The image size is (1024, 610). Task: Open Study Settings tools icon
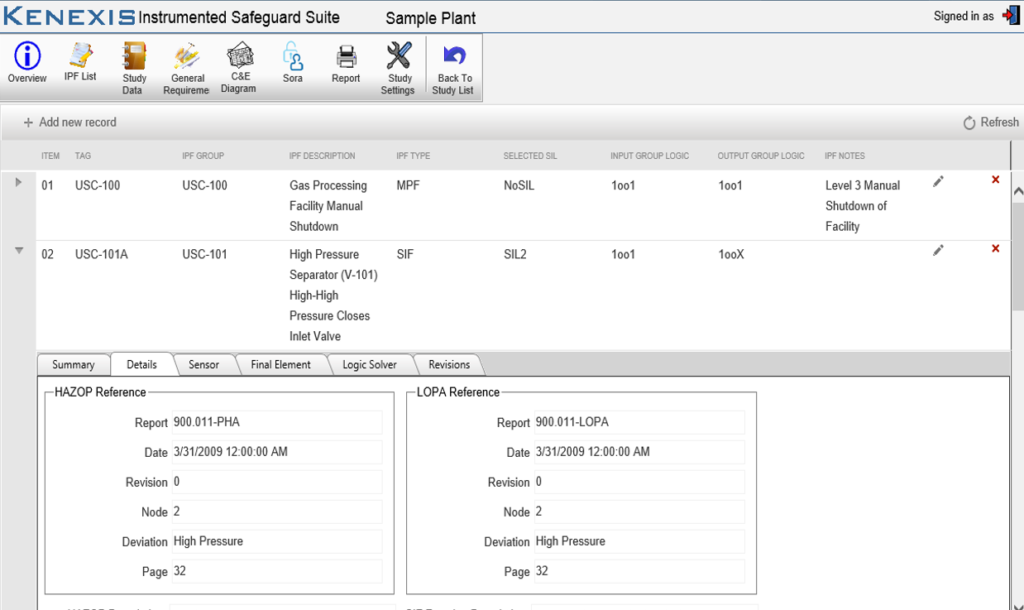(399, 68)
